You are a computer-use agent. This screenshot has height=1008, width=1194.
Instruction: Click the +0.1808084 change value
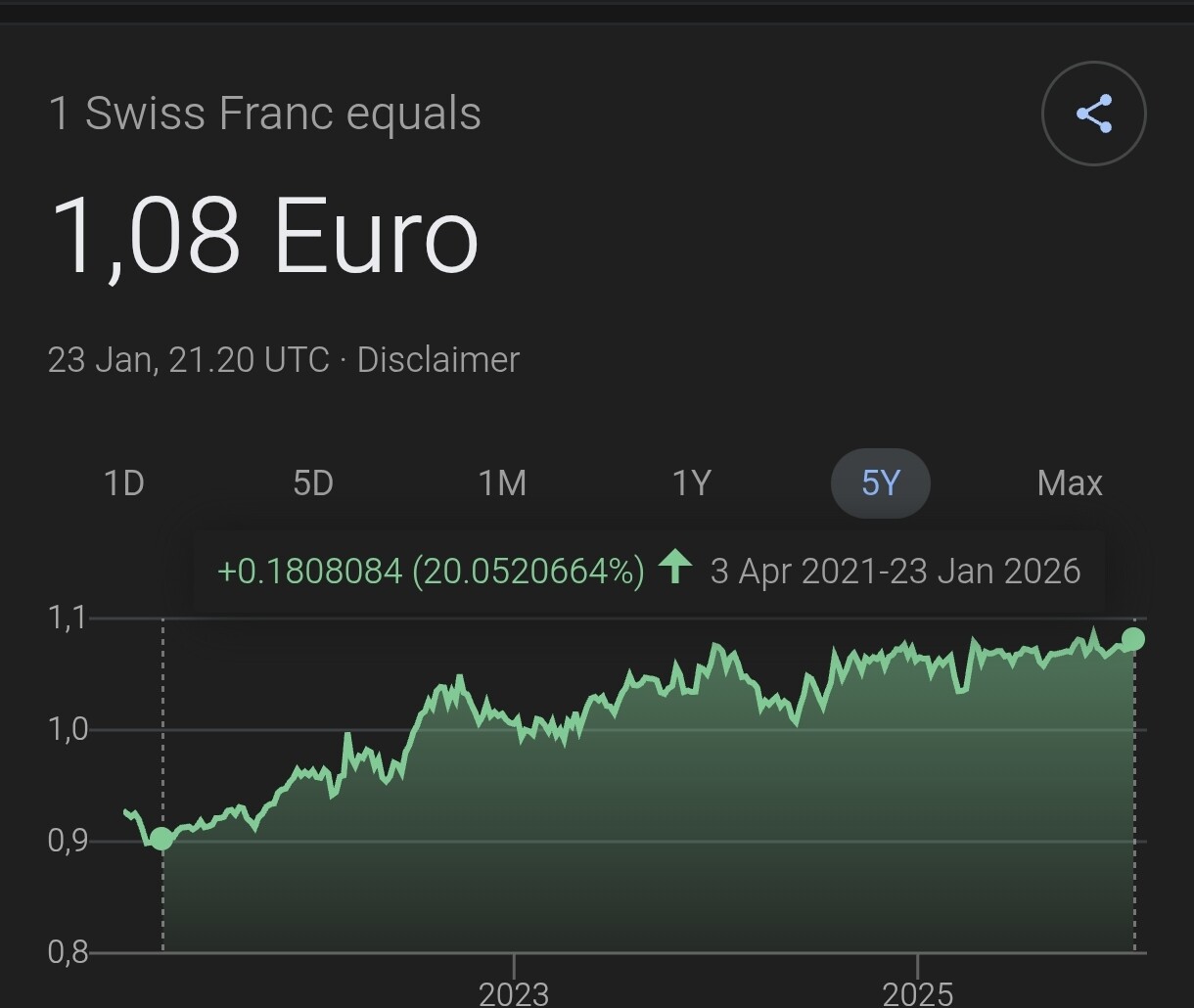pyautogui.click(x=309, y=571)
